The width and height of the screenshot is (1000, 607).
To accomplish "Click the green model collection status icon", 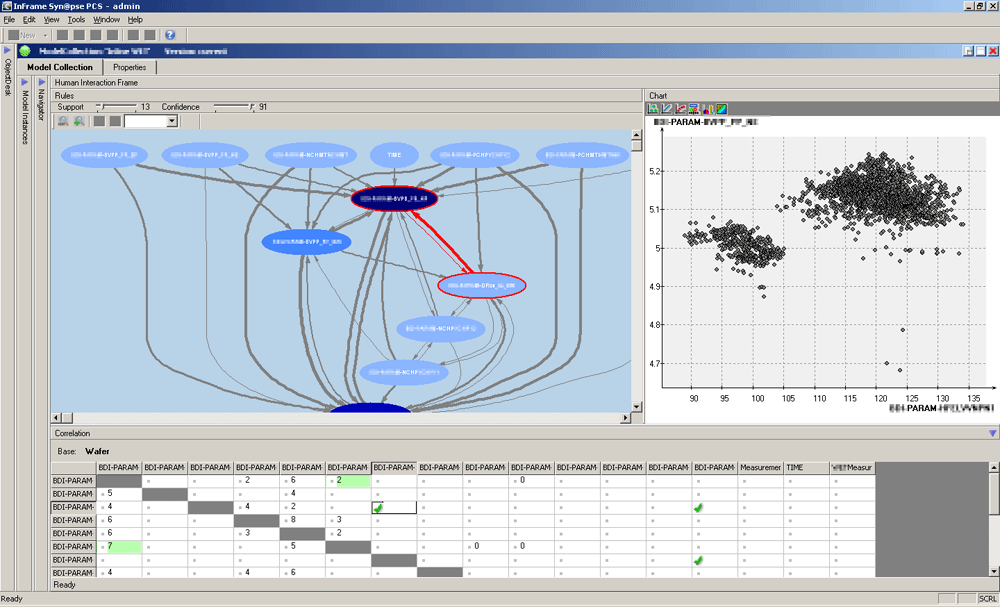I will (x=24, y=51).
